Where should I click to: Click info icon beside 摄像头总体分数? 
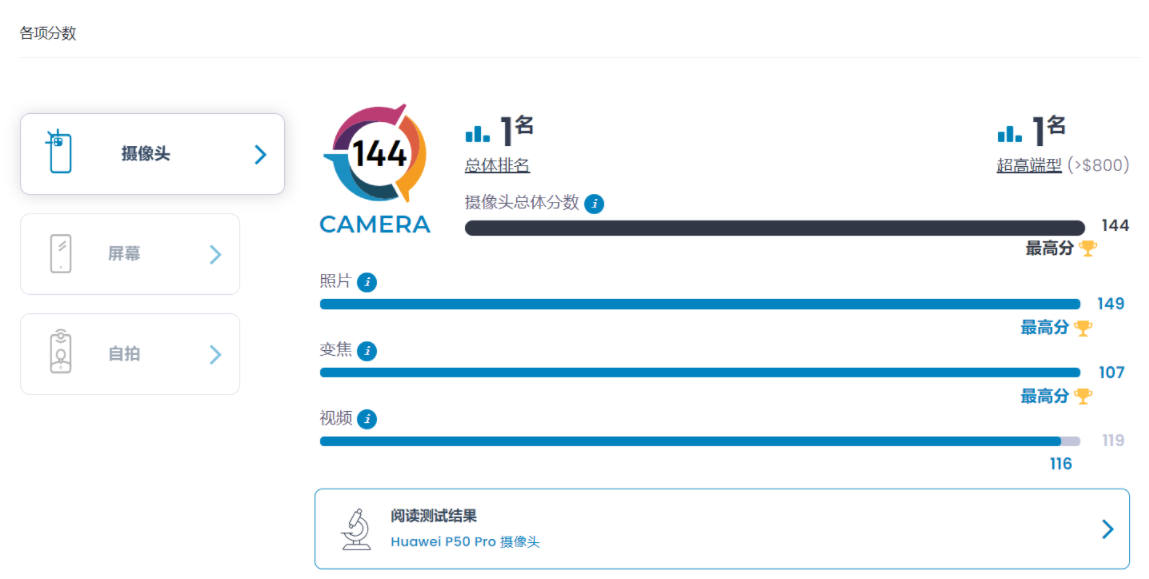point(594,204)
